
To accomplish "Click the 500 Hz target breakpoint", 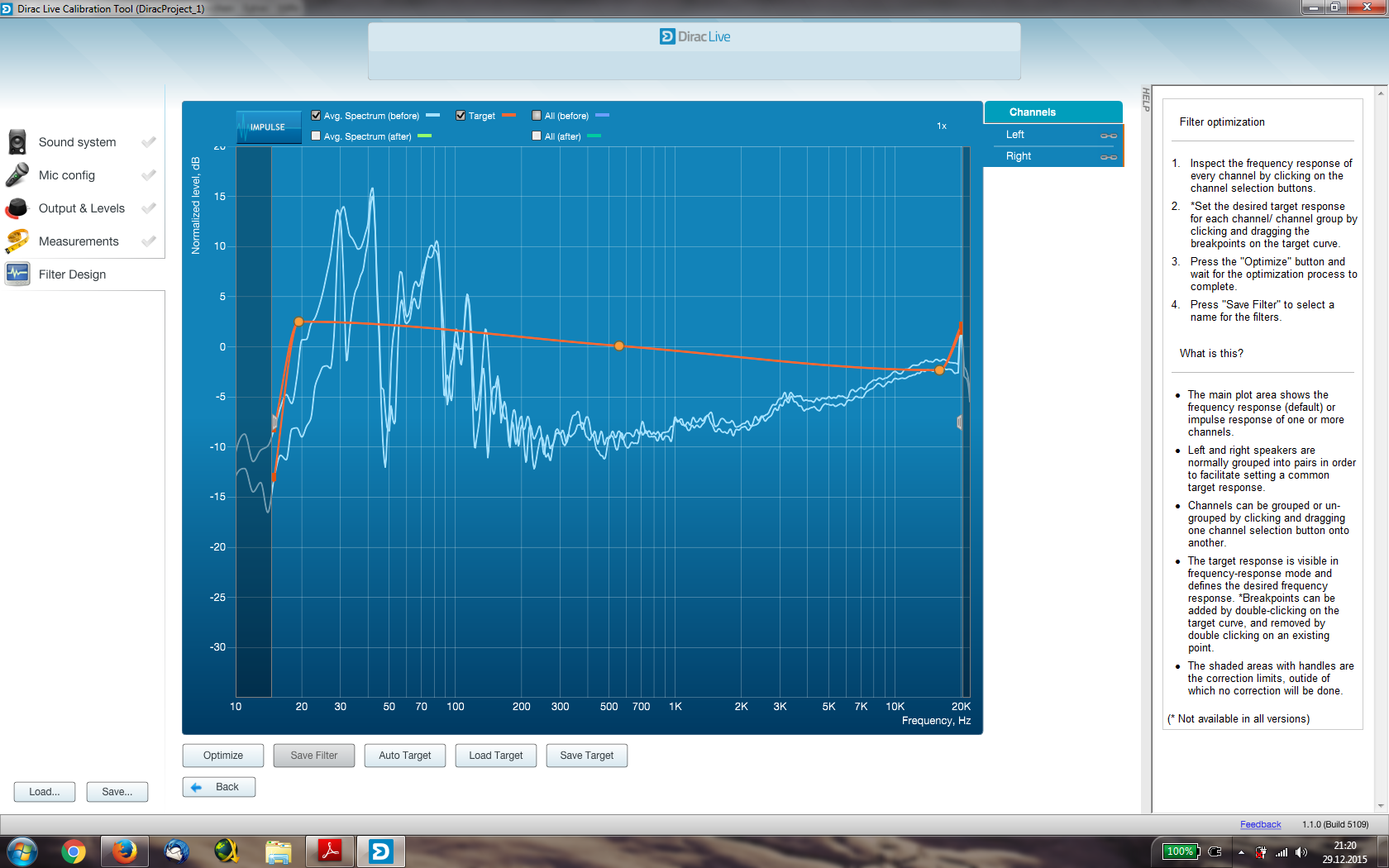I will pyautogui.click(x=619, y=346).
